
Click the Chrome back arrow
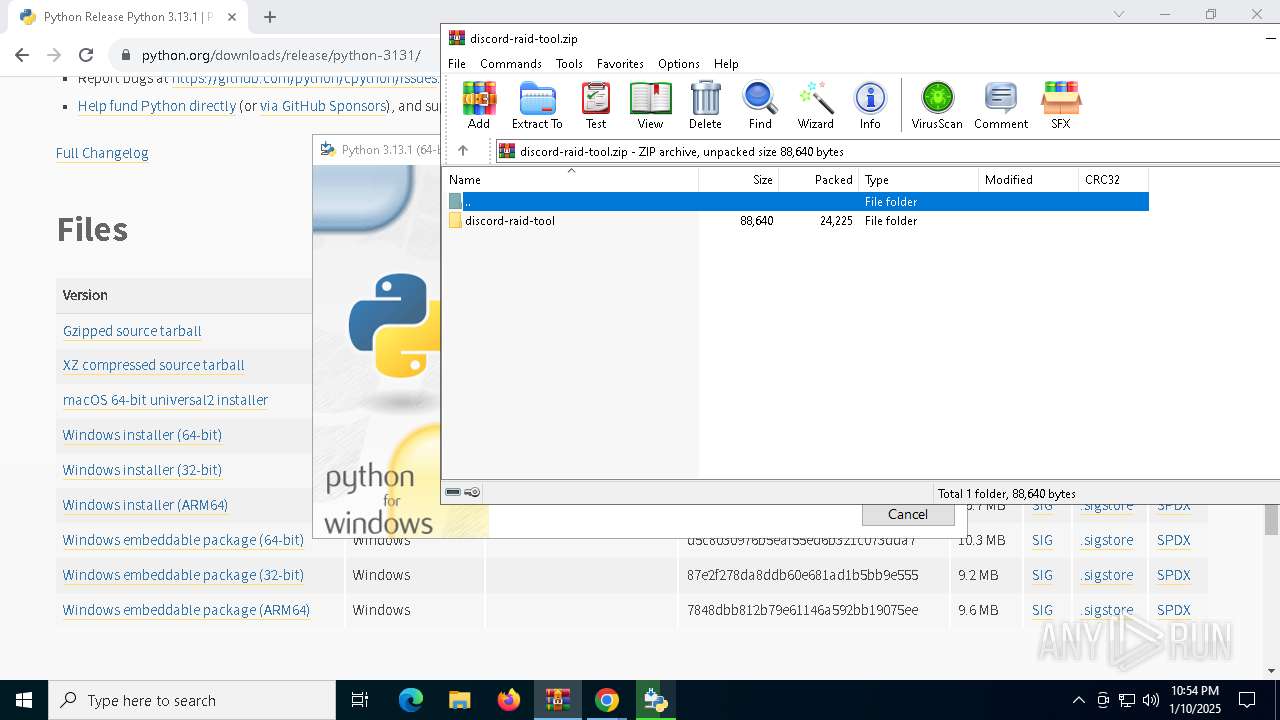point(22,55)
